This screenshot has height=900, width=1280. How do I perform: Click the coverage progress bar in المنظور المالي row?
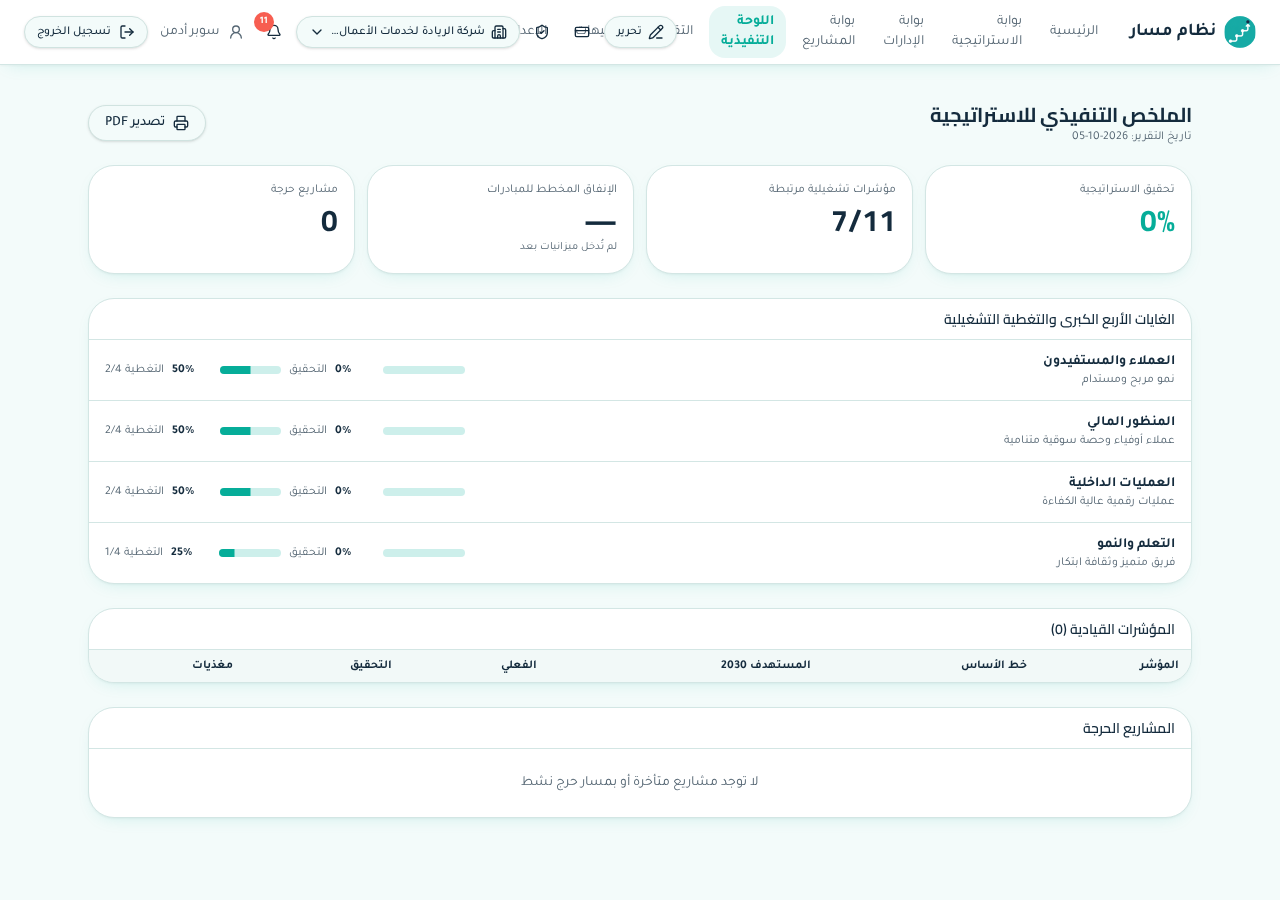pyautogui.click(x=250, y=431)
